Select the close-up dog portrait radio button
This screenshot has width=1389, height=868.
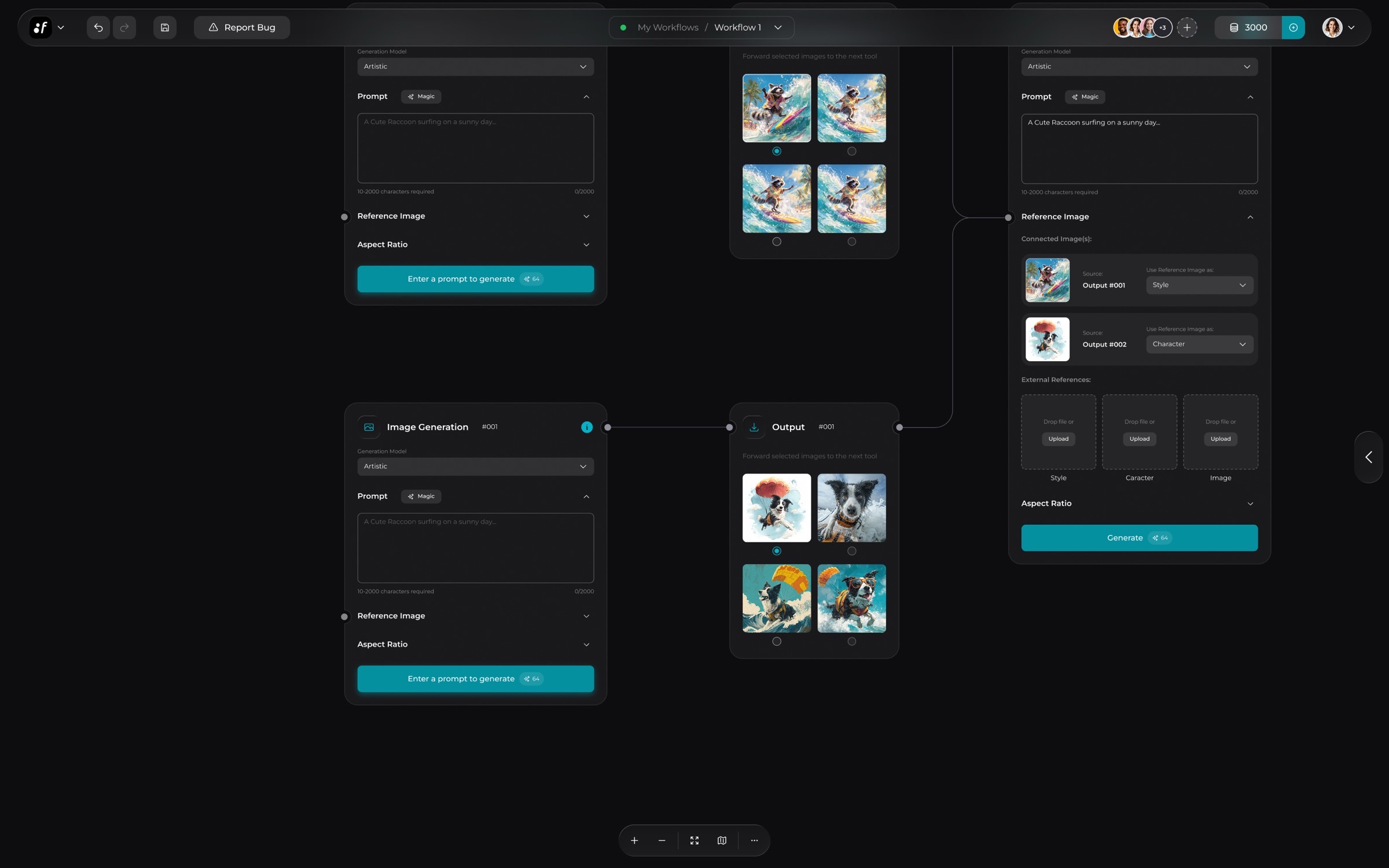tap(851, 551)
